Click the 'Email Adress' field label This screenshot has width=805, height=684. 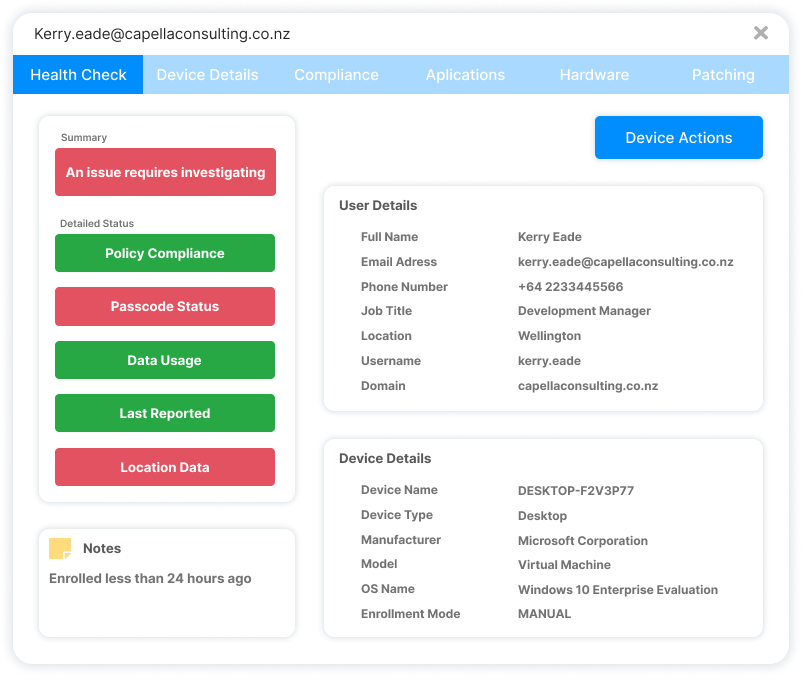pyautogui.click(x=399, y=262)
